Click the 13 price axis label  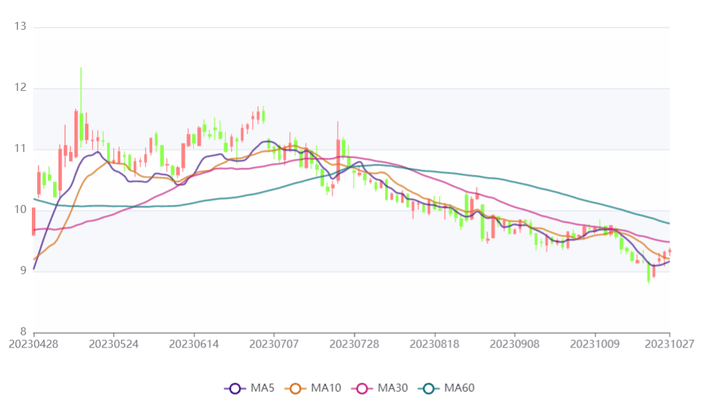[x=20, y=26]
